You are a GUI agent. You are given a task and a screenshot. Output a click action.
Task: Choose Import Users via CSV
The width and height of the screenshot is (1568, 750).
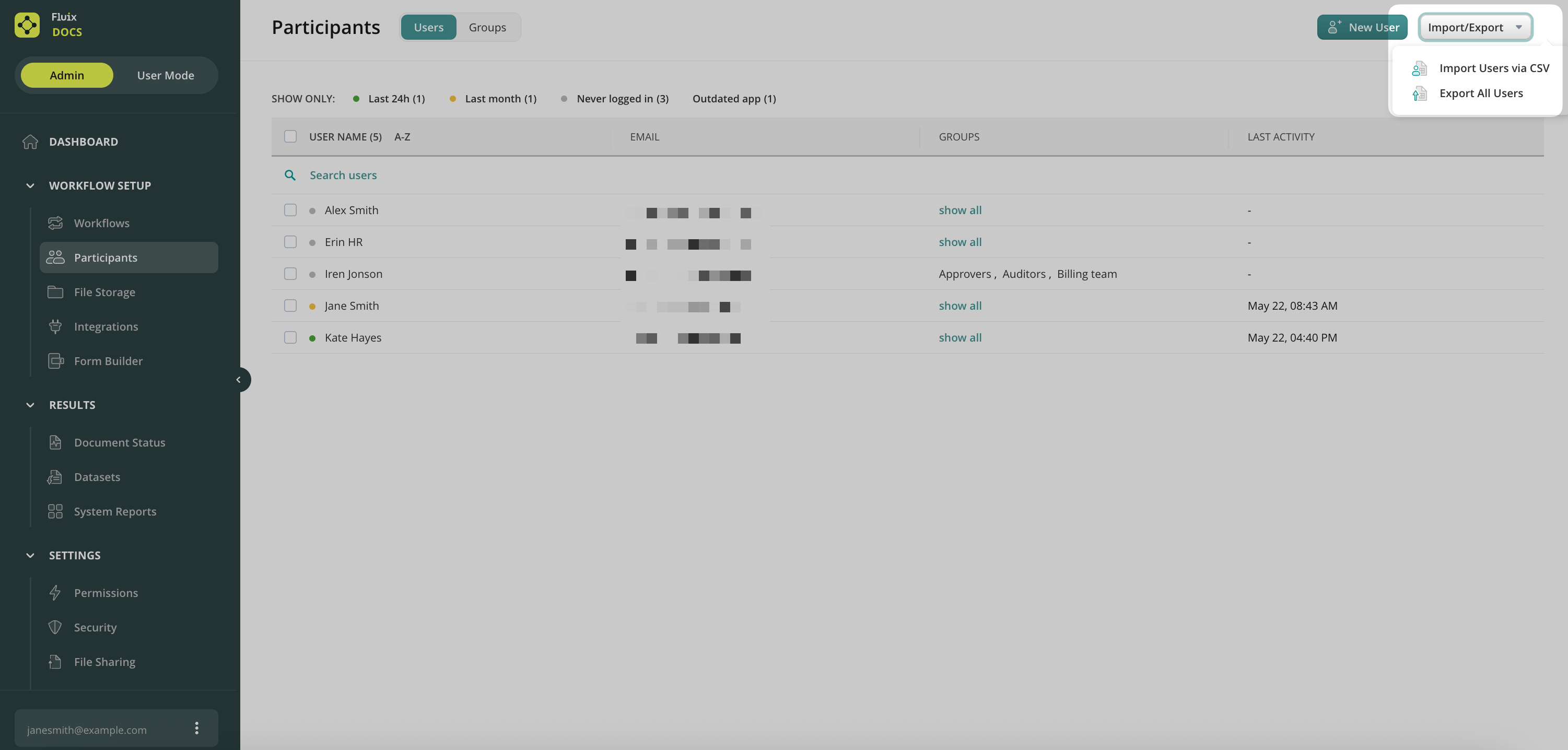1493,68
